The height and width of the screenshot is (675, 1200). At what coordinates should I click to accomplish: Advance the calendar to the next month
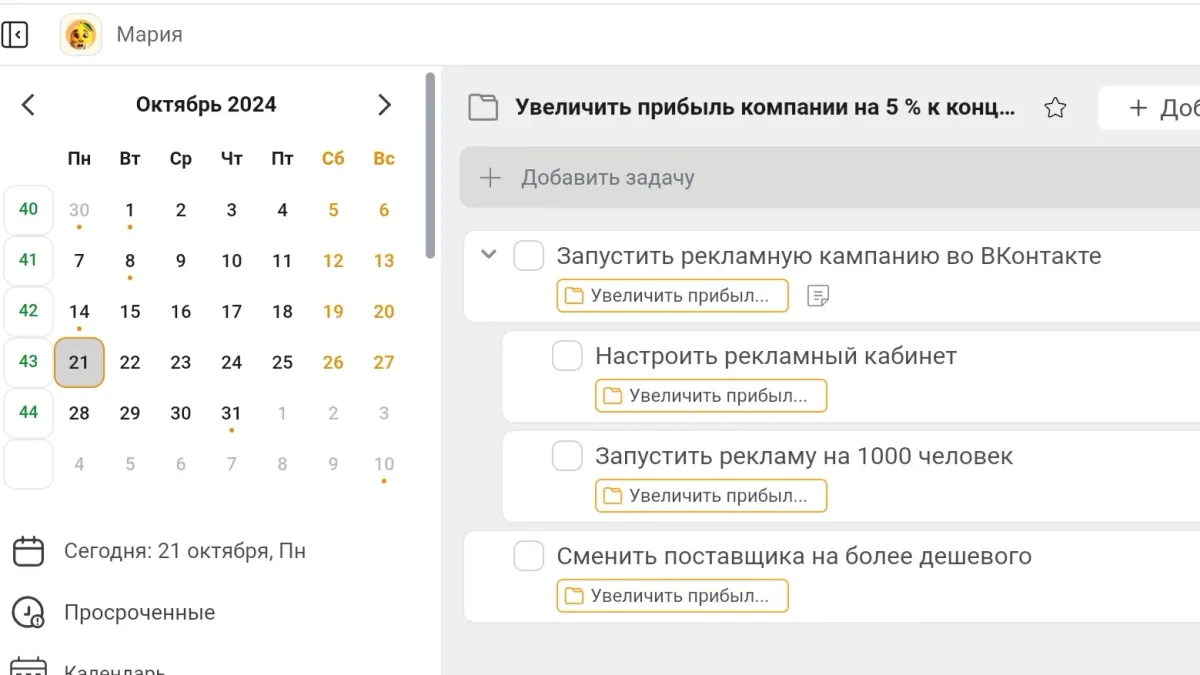pyautogui.click(x=384, y=105)
